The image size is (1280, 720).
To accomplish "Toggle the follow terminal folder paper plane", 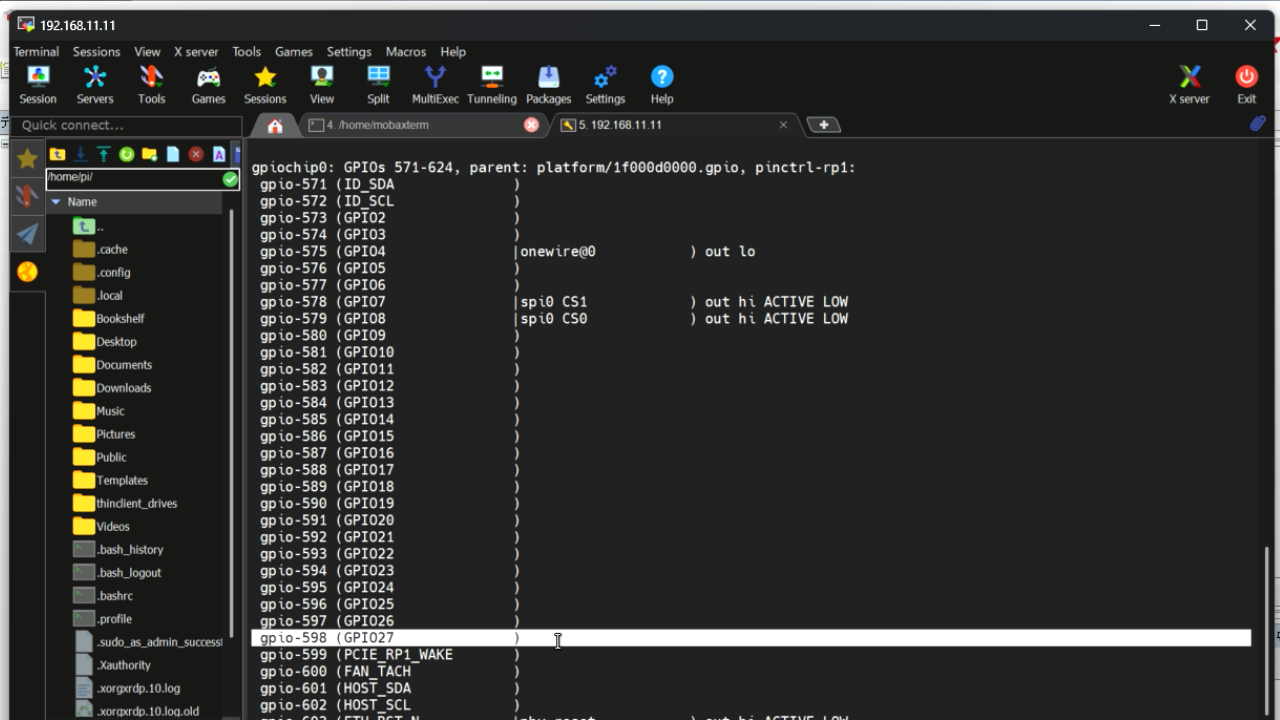I will [x=25, y=236].
